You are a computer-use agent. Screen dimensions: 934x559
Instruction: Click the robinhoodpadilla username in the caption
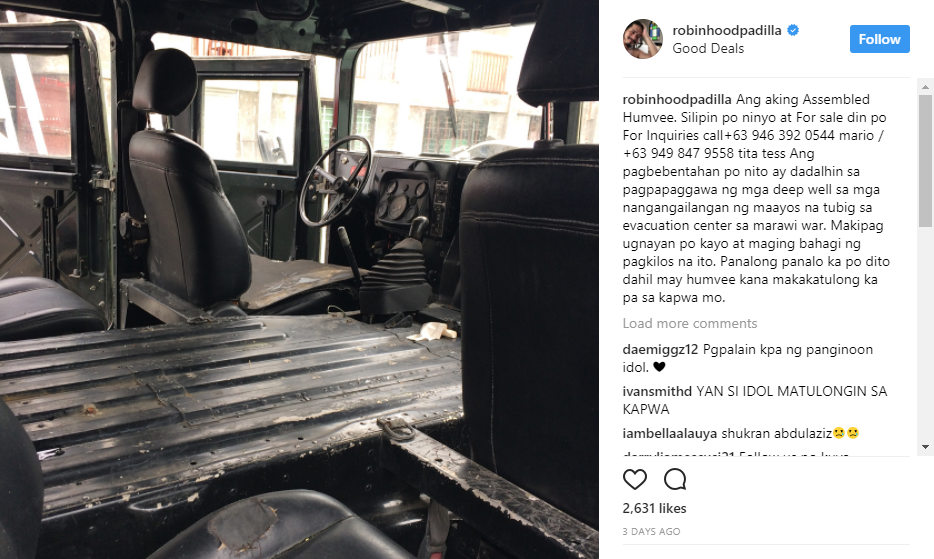click(x=677, y=100)
